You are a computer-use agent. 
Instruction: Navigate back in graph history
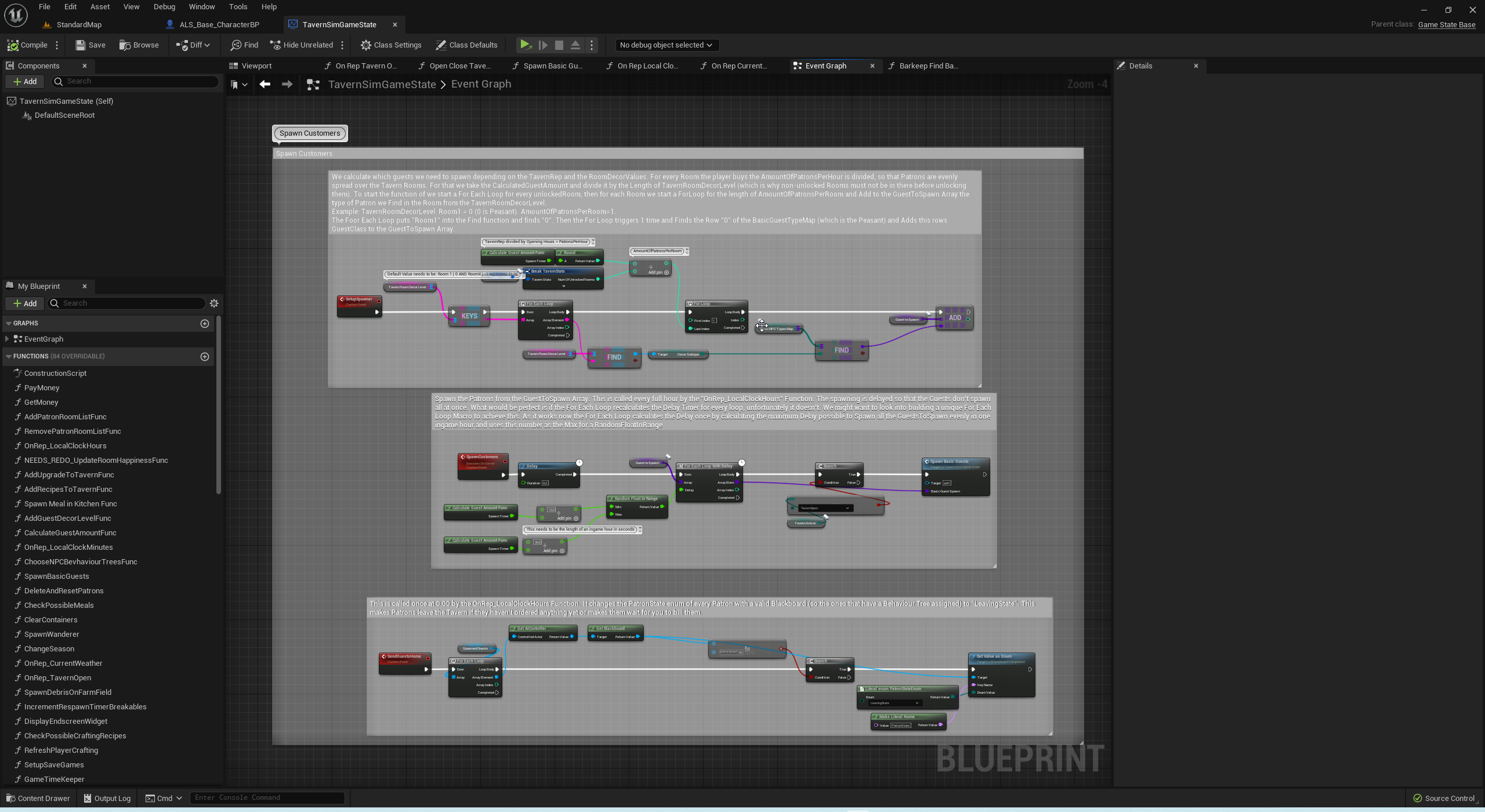(265, 84)
